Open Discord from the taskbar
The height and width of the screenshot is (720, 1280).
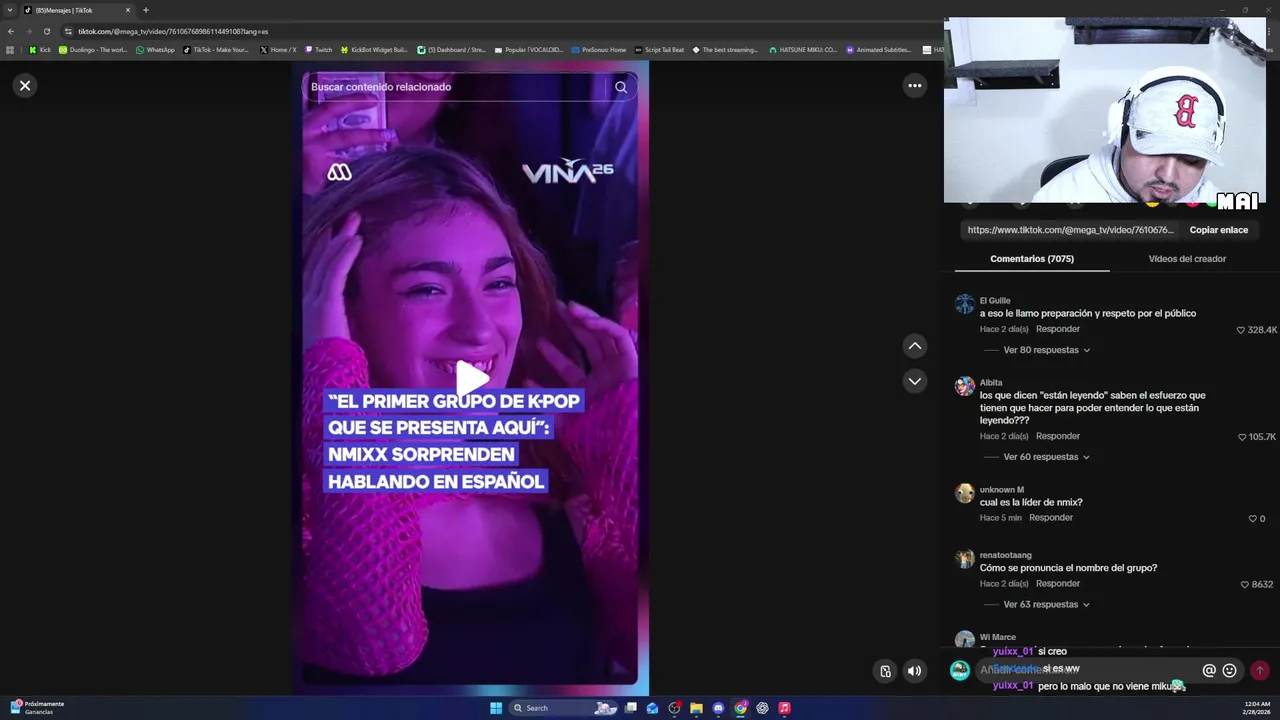click(x=718, y=708)
